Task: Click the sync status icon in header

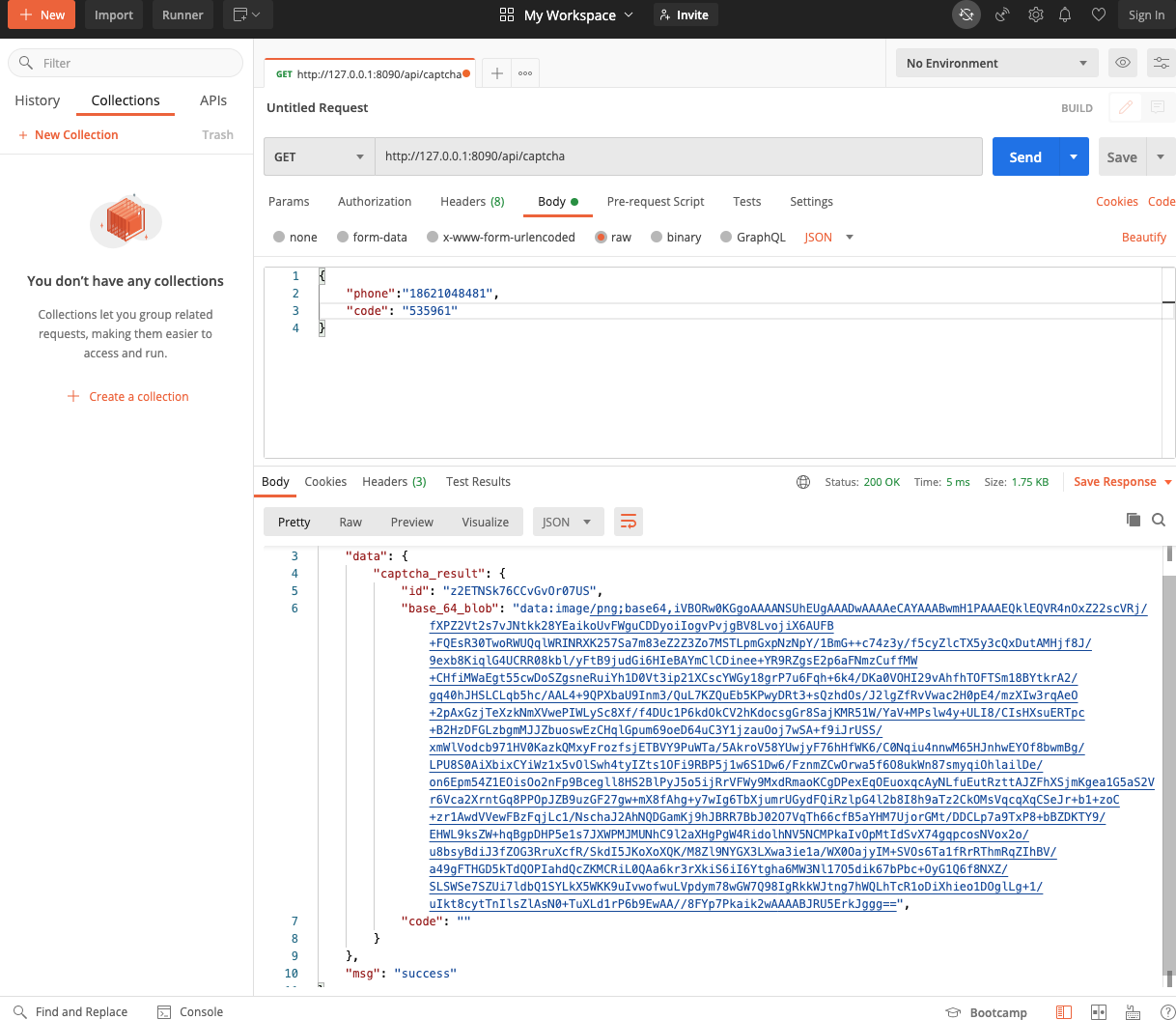Action: pyautogui.click(x=966, y=14)
